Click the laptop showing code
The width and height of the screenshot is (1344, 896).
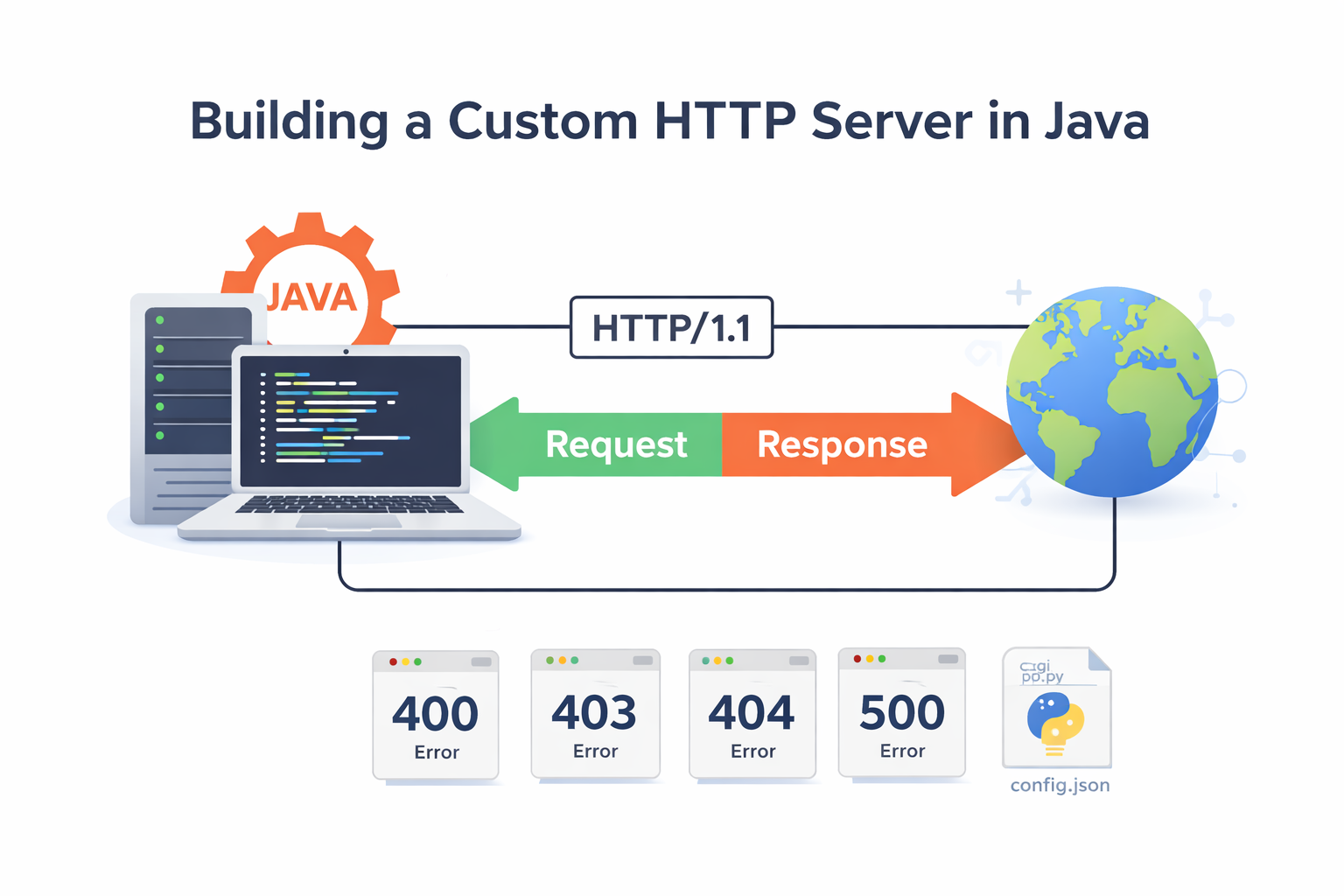coord(349,443)
